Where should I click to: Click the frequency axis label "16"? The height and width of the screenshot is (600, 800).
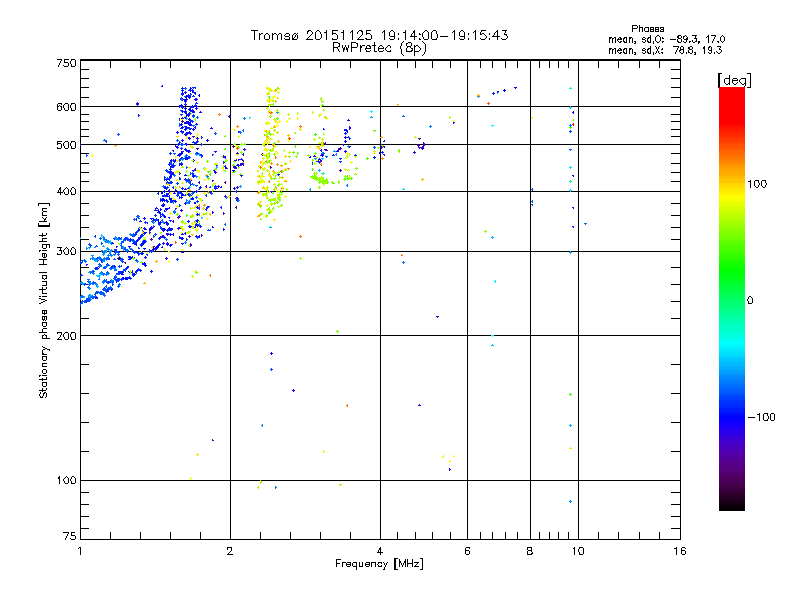[x=680, y=551]
